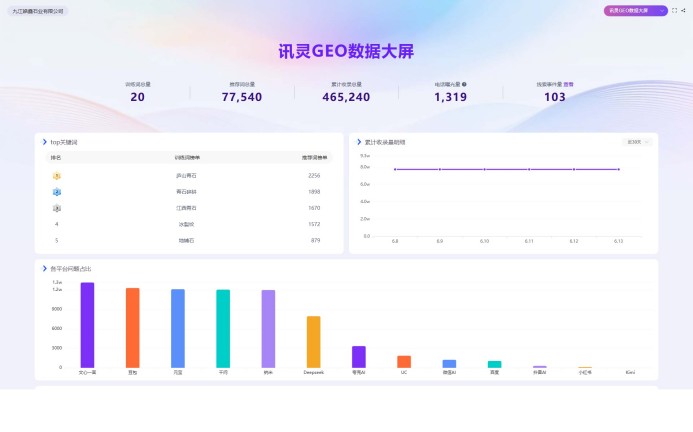Click the grey rank 3 medal icon

point(57,208)
